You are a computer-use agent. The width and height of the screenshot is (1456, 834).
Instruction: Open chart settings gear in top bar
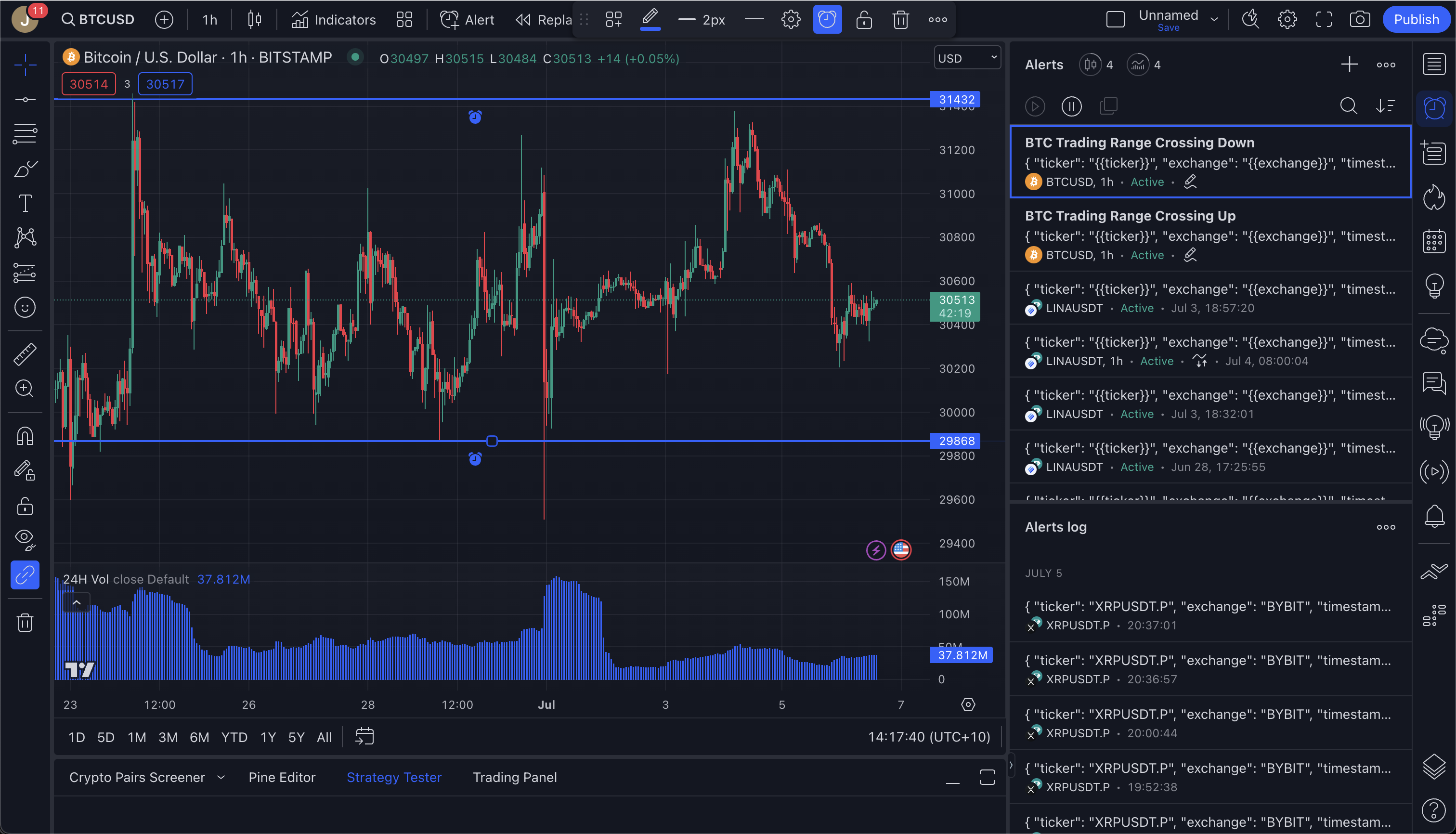point(1287,19)
